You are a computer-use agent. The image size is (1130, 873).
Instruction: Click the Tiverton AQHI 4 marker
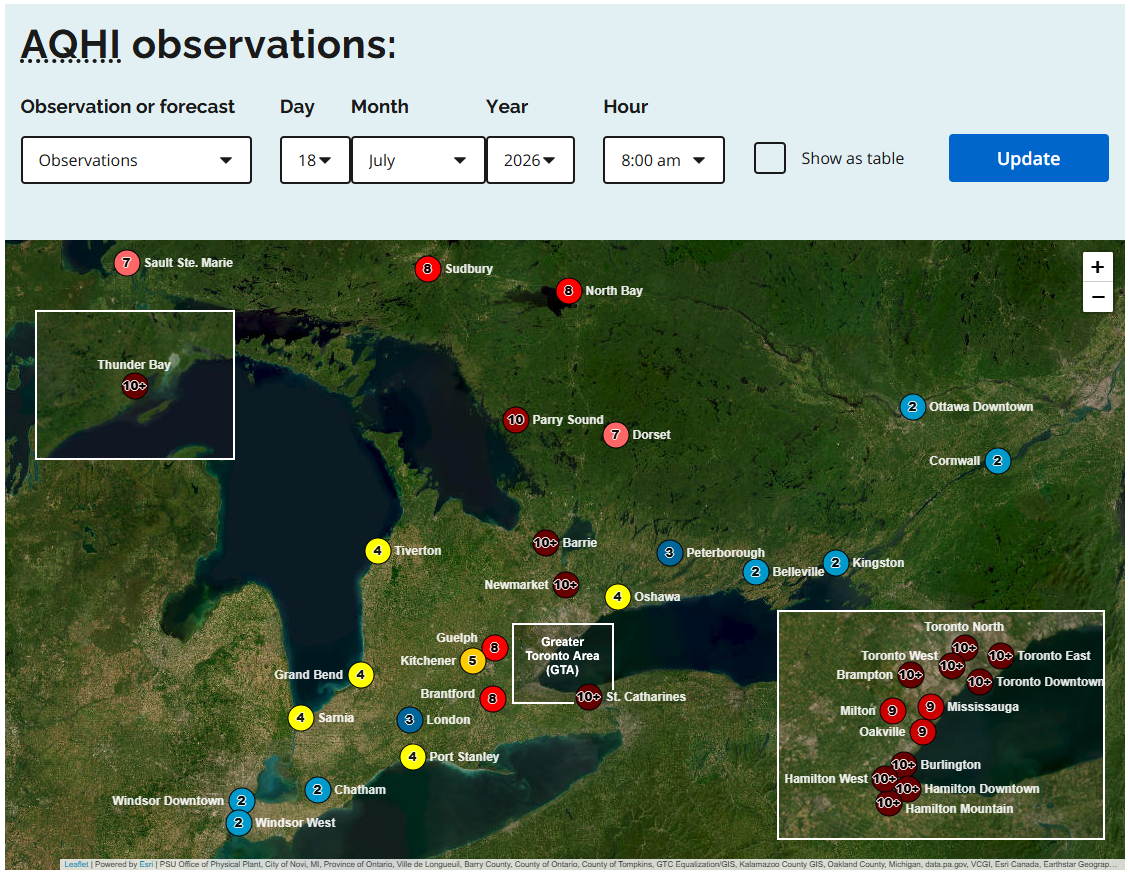(x=378, y=551)
